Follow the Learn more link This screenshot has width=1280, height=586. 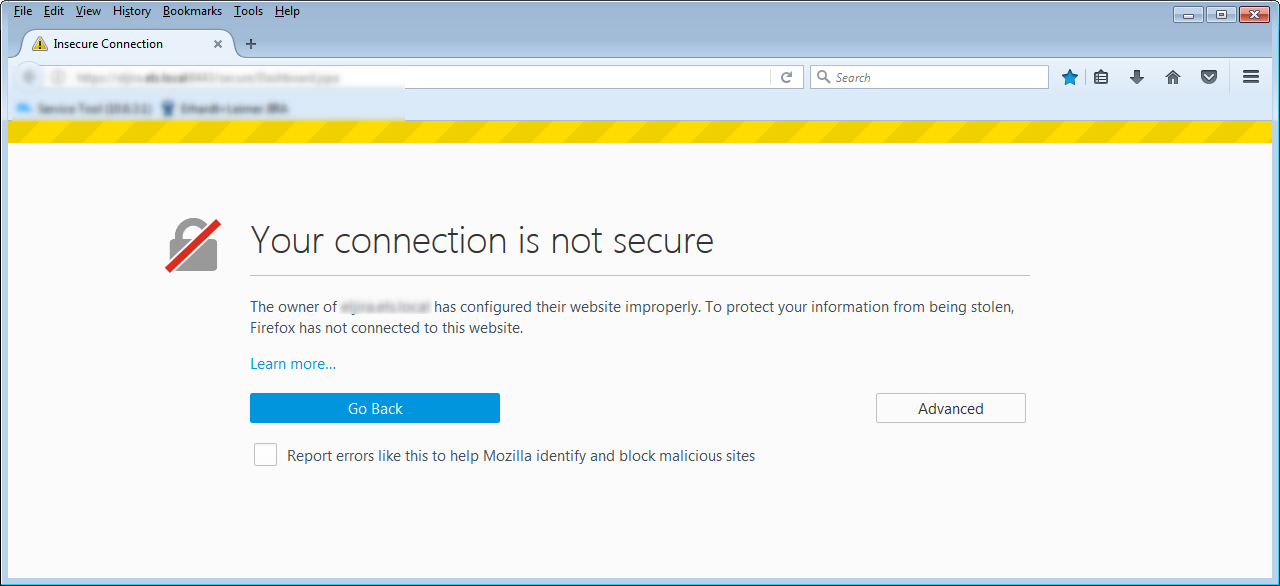pos(292,364)
